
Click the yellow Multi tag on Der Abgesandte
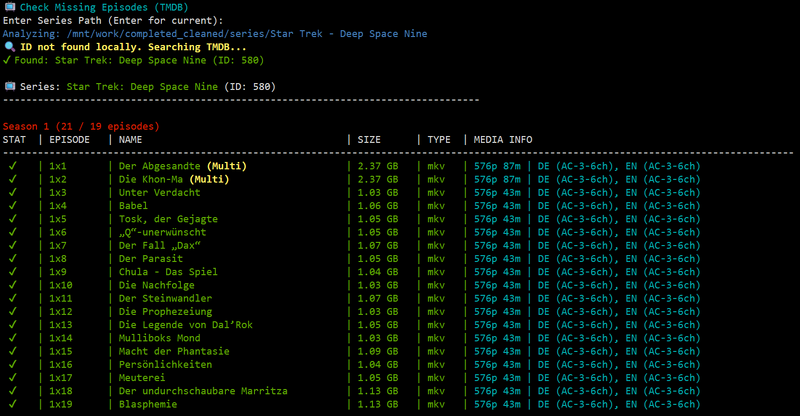coord(226,166)
